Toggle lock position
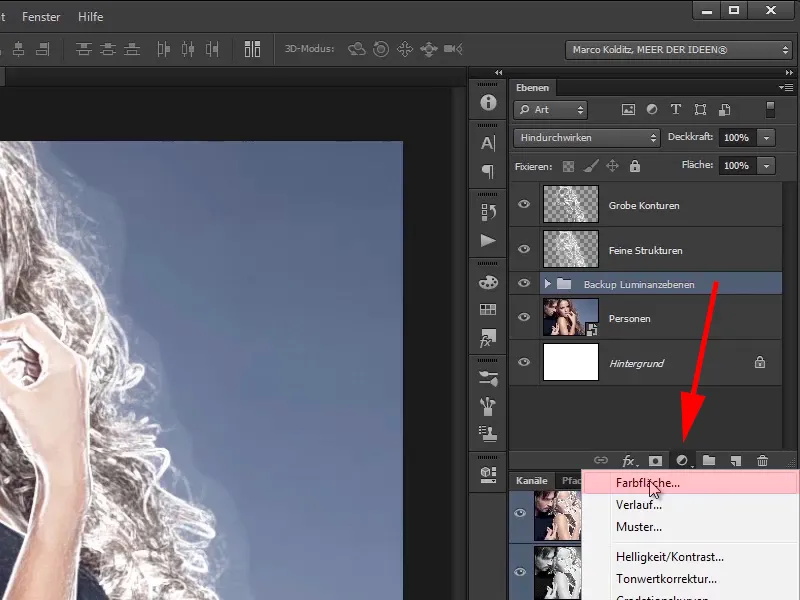800x600 pixels. point(612,166)
